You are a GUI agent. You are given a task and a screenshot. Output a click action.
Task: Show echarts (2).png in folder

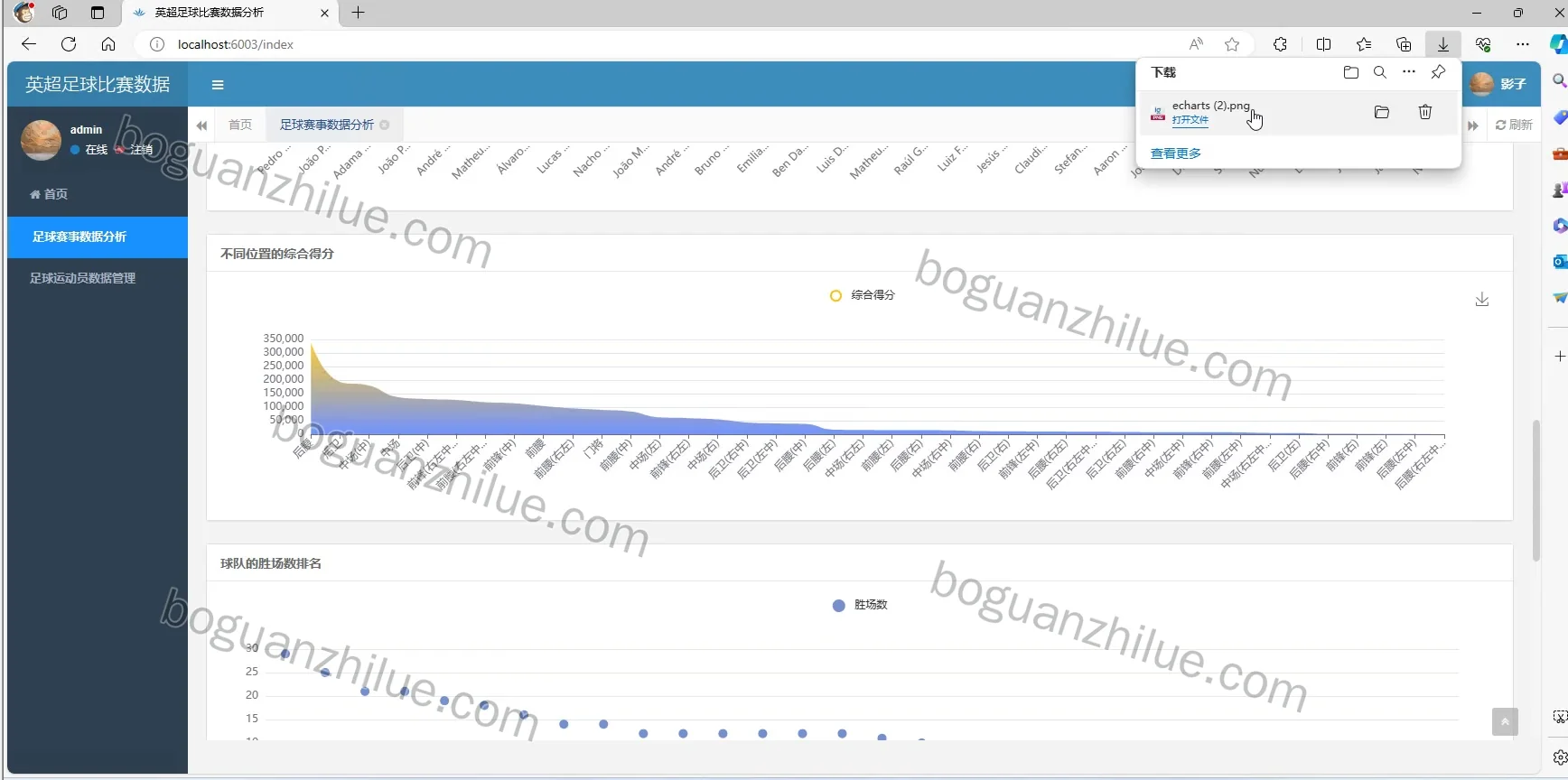pos(1382,112)
